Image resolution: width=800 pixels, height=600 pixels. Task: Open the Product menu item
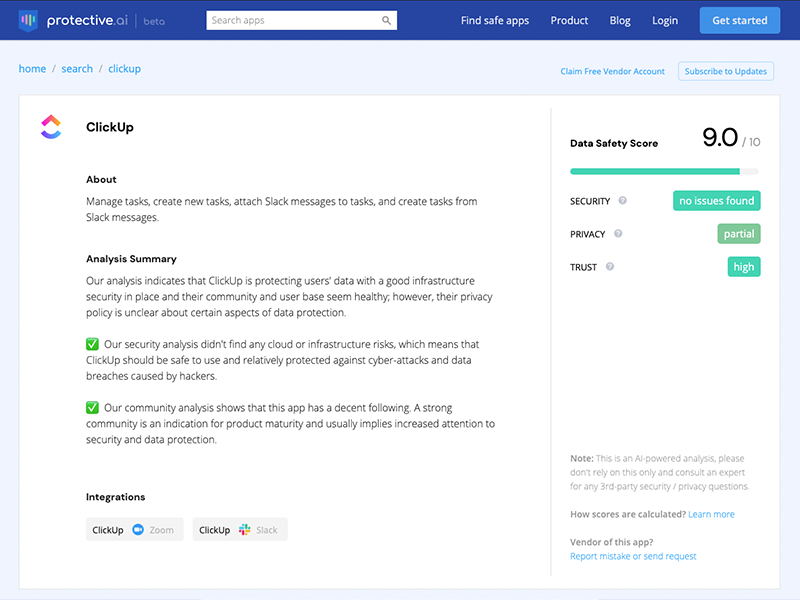pos(569,20)
